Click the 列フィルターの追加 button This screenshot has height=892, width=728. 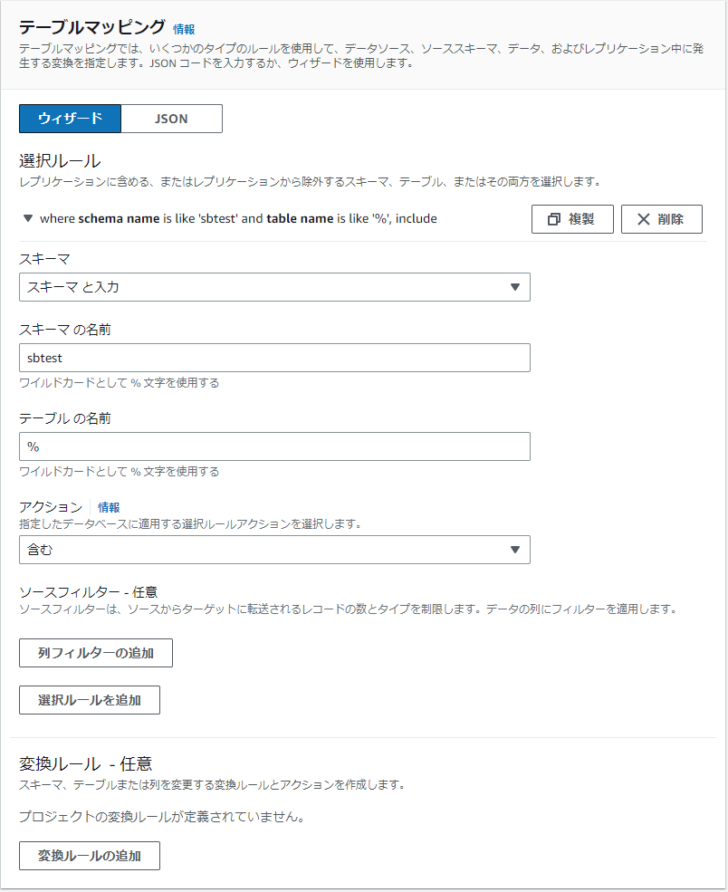[x=96, y=653]
